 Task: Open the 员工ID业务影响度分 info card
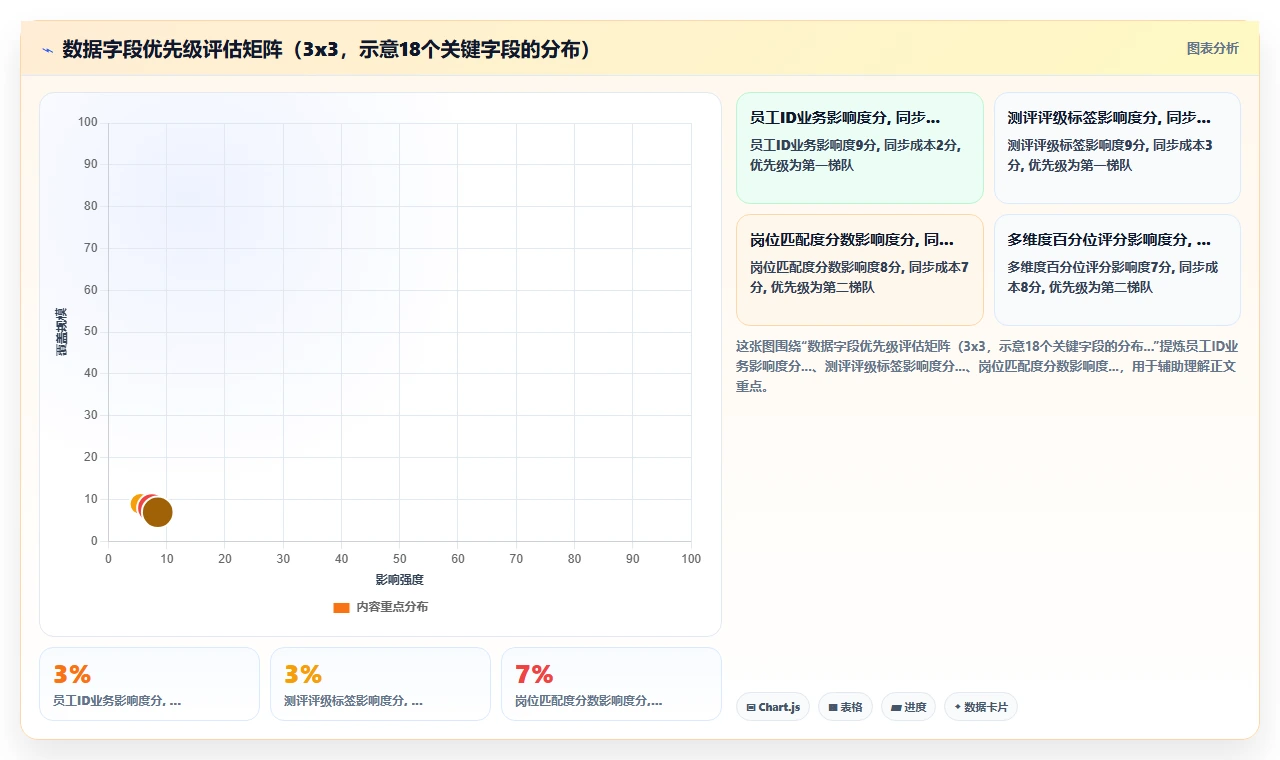(x=860, y=148)
